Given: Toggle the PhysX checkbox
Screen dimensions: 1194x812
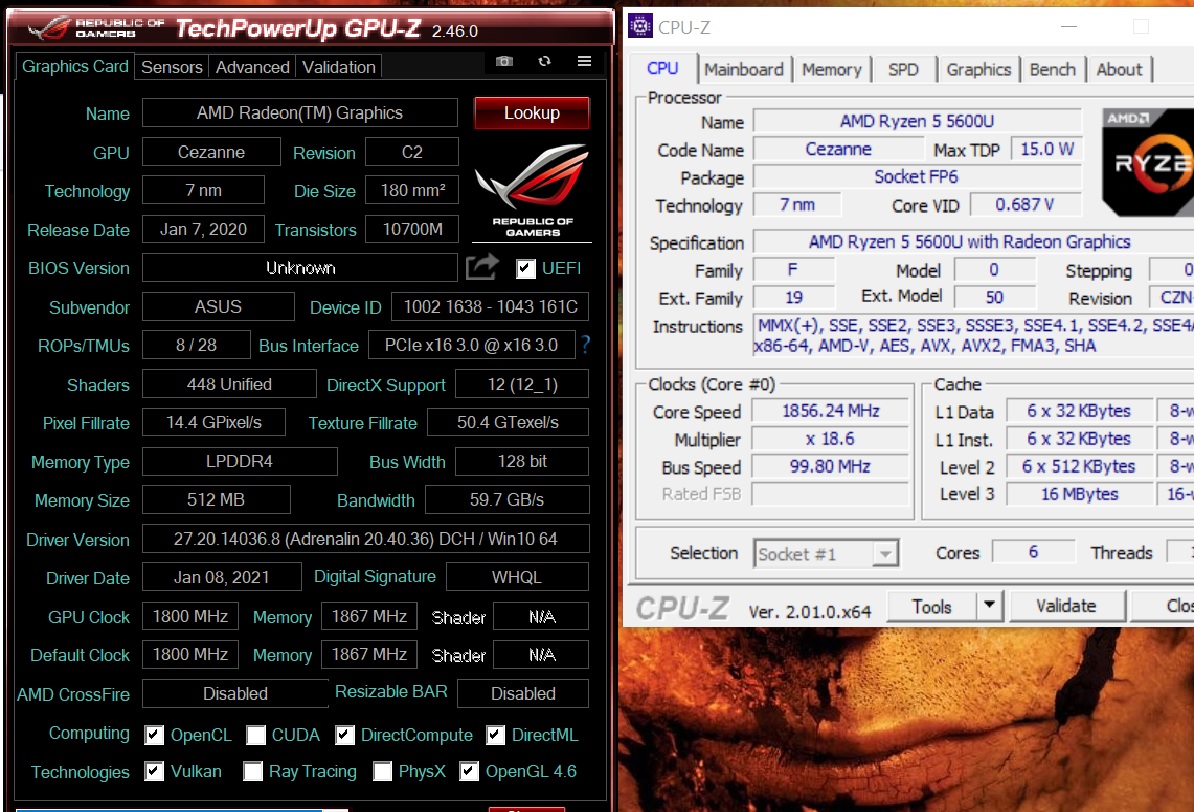Looking at the screenshot, I should click(x=382, y=772).
